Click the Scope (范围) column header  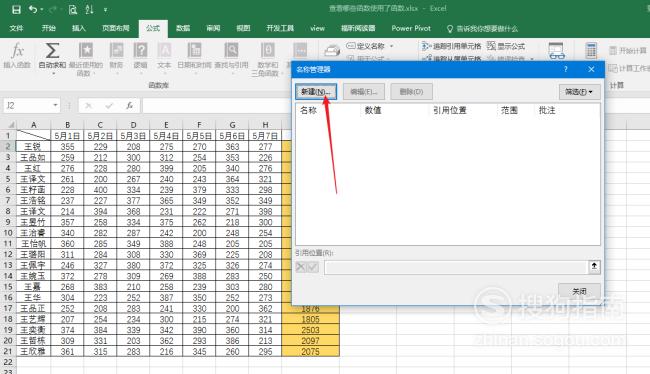click(x=509, y=110)
